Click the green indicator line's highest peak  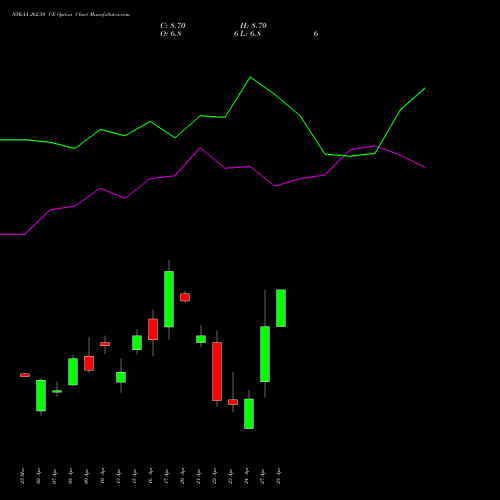250,77
